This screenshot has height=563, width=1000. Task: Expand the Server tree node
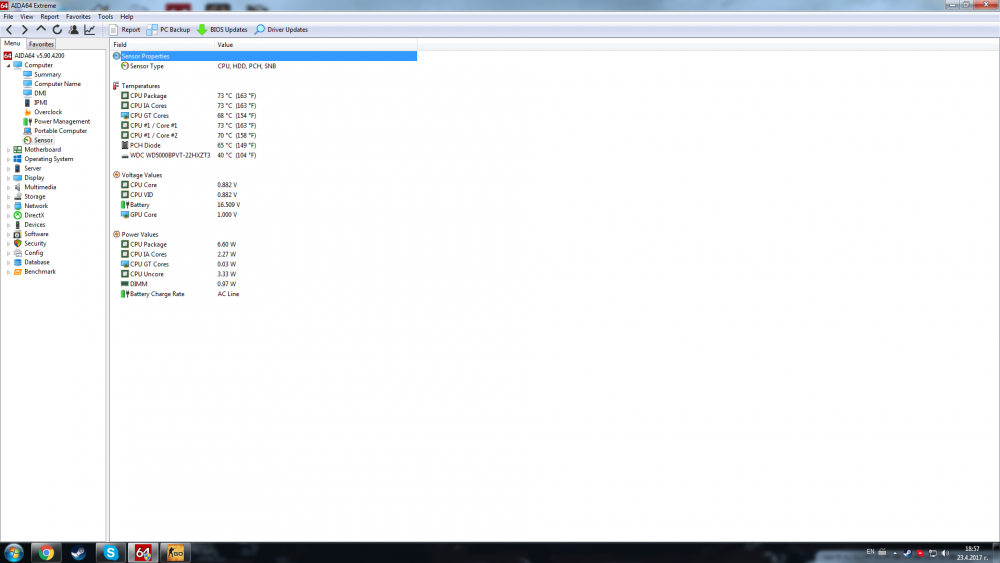coord(8,169)
